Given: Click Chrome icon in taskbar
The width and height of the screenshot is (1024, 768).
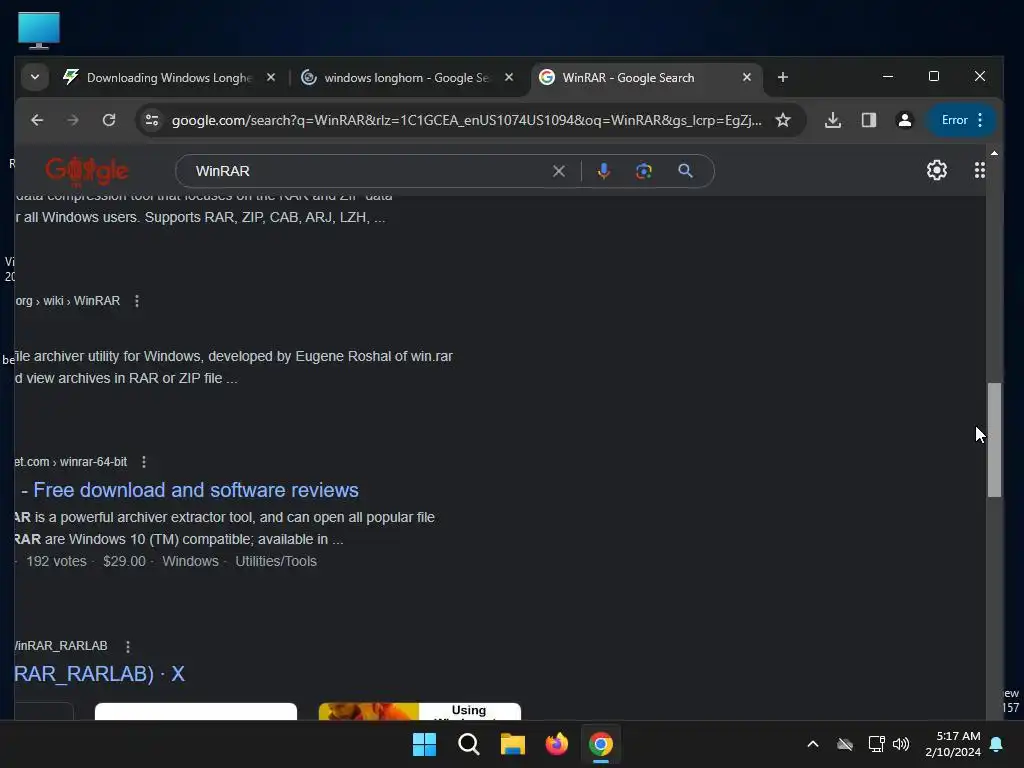Looking at the screenshot, I should (601, 744).
